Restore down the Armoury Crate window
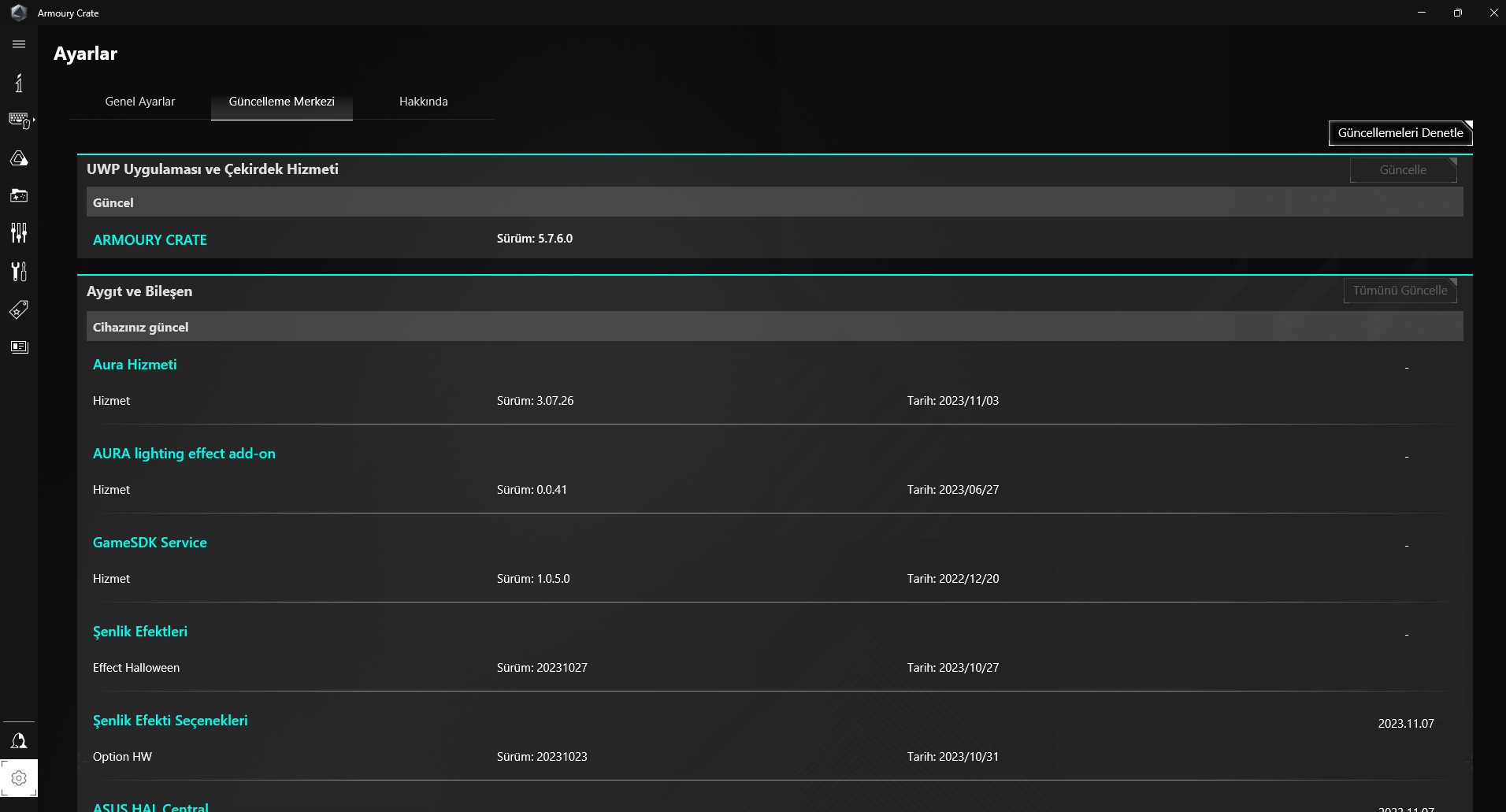The height and width of the screenshot is (812, 1506). coord(1458,13)
